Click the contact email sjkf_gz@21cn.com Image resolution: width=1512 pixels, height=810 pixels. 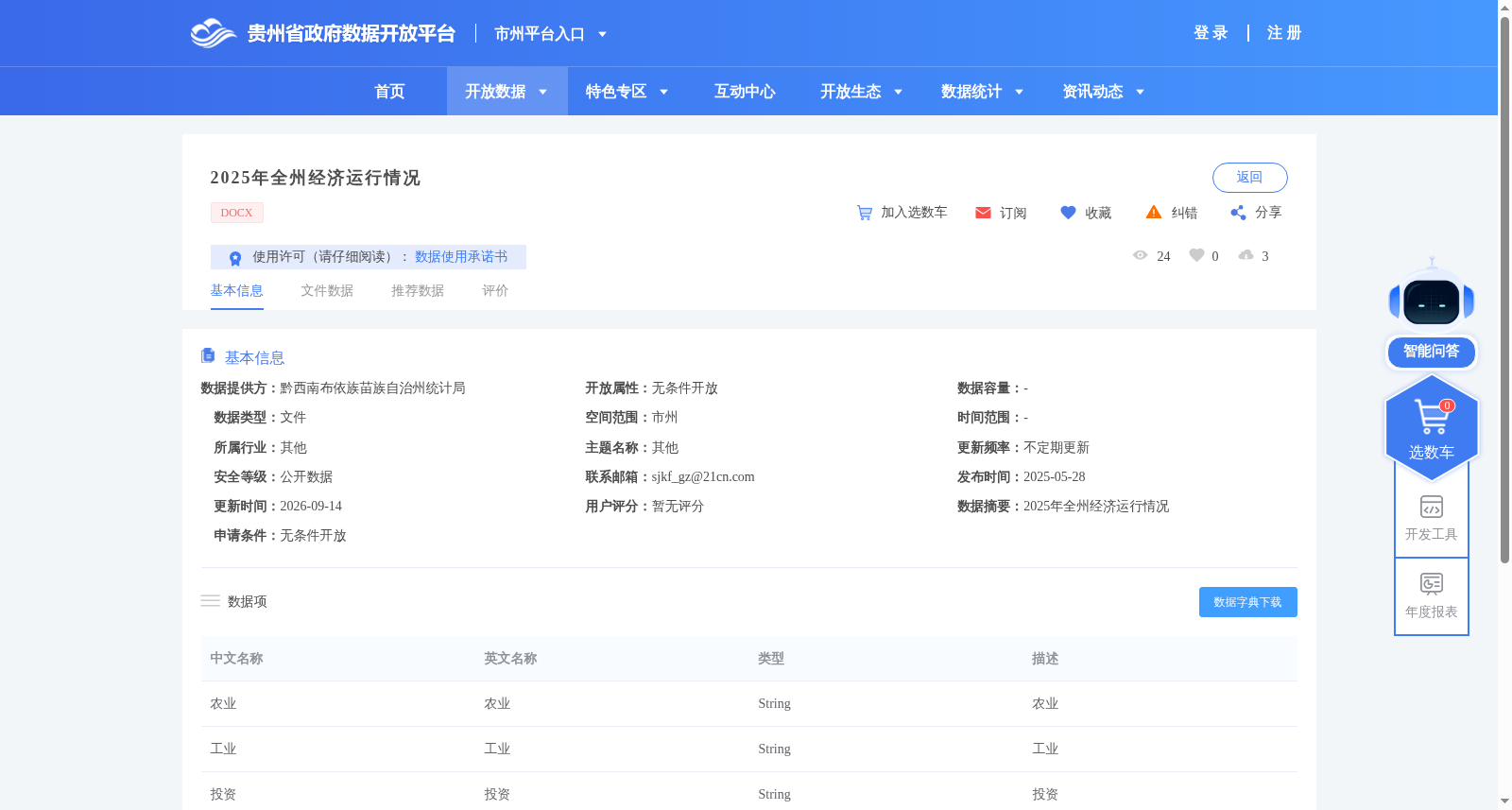(x=703, y=477)
